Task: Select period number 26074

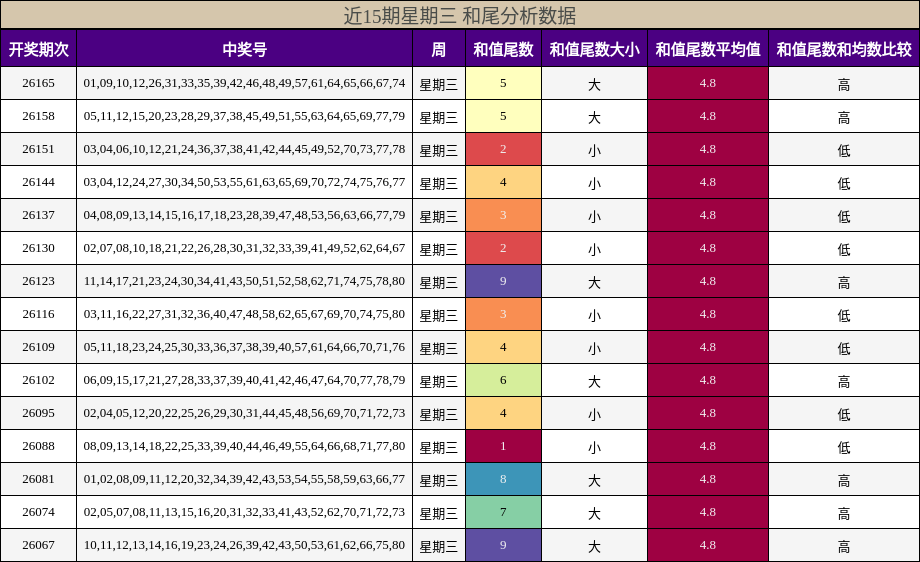Action: 39,512
